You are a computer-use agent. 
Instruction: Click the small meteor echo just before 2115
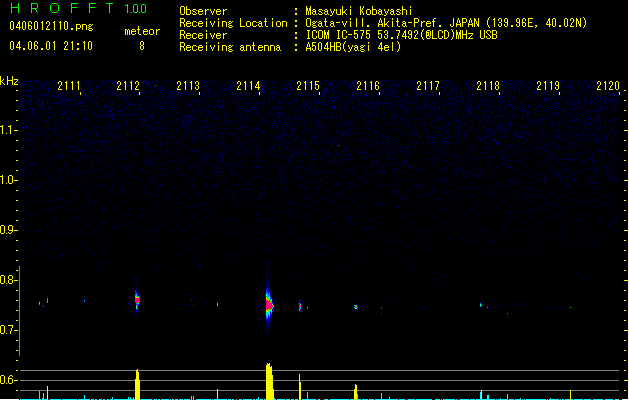point(300,307)
